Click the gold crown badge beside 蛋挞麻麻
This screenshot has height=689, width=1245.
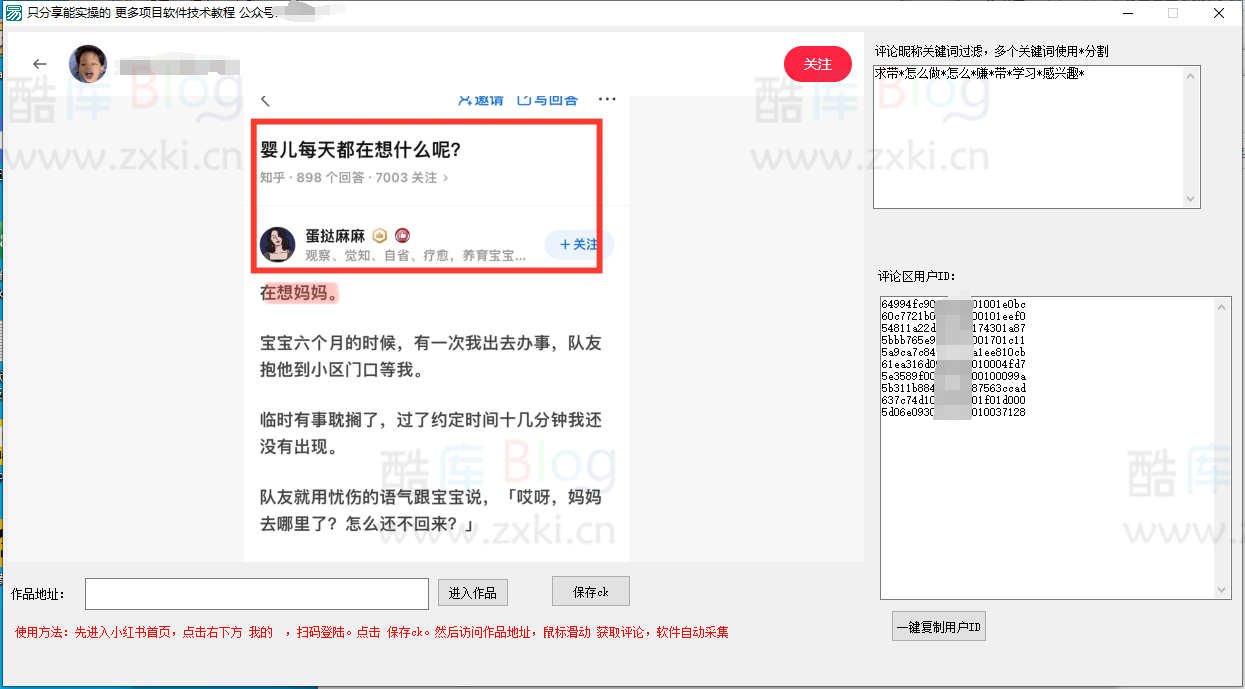point(378,236)
